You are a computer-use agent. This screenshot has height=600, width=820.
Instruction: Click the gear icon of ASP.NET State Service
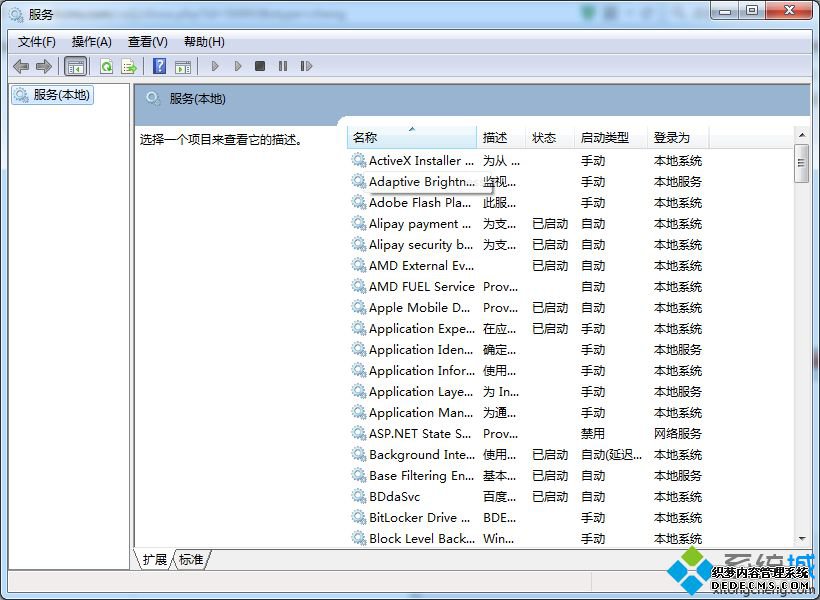(x=358, y=433)
